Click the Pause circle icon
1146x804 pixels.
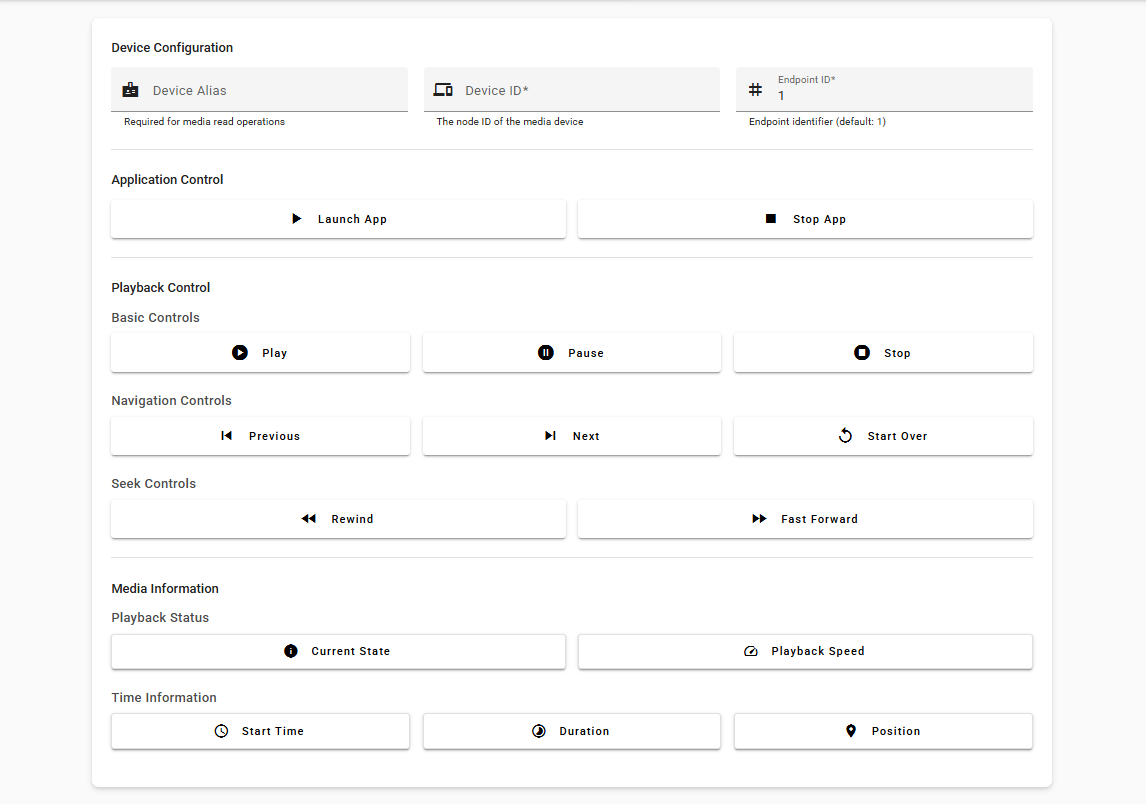click(546, 353)
